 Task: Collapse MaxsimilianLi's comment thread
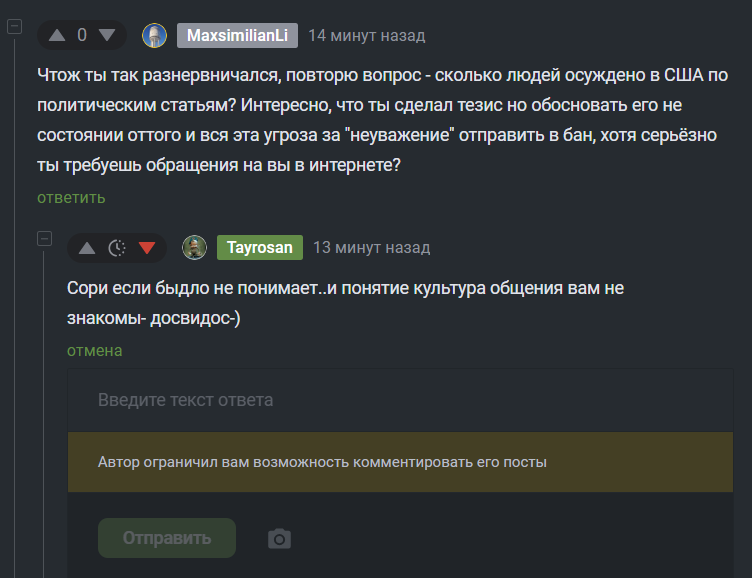(x=14, y=26)
